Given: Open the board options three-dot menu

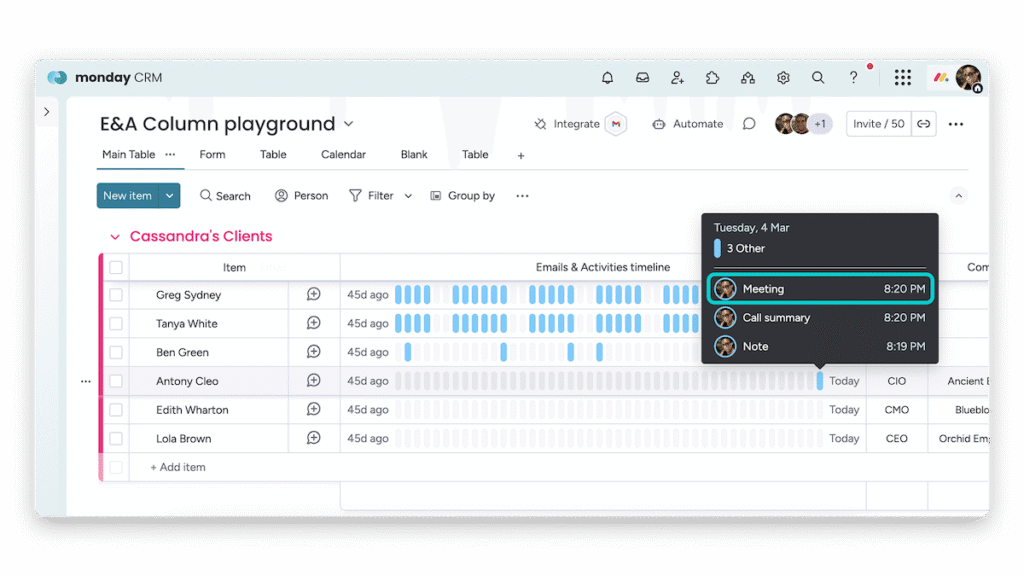Looking at the screenshot, I should point(955,124).
